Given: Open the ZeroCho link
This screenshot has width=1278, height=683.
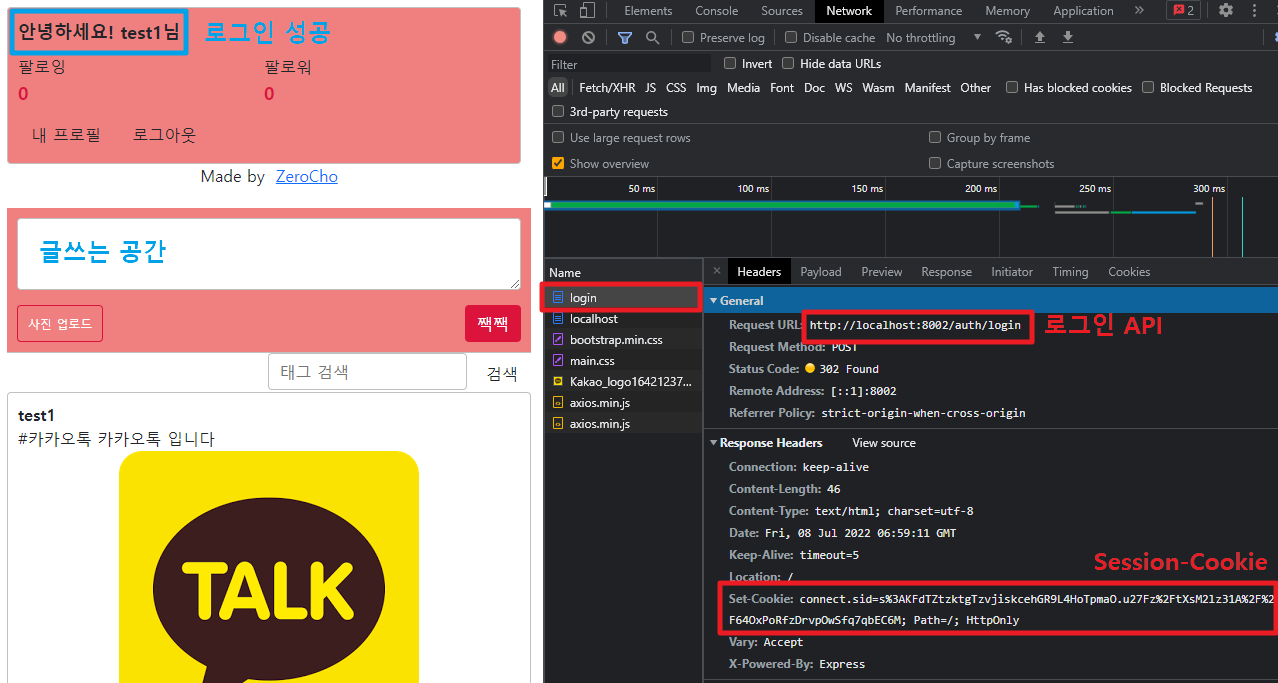Looking at the screenshot, I should (307, 177).
